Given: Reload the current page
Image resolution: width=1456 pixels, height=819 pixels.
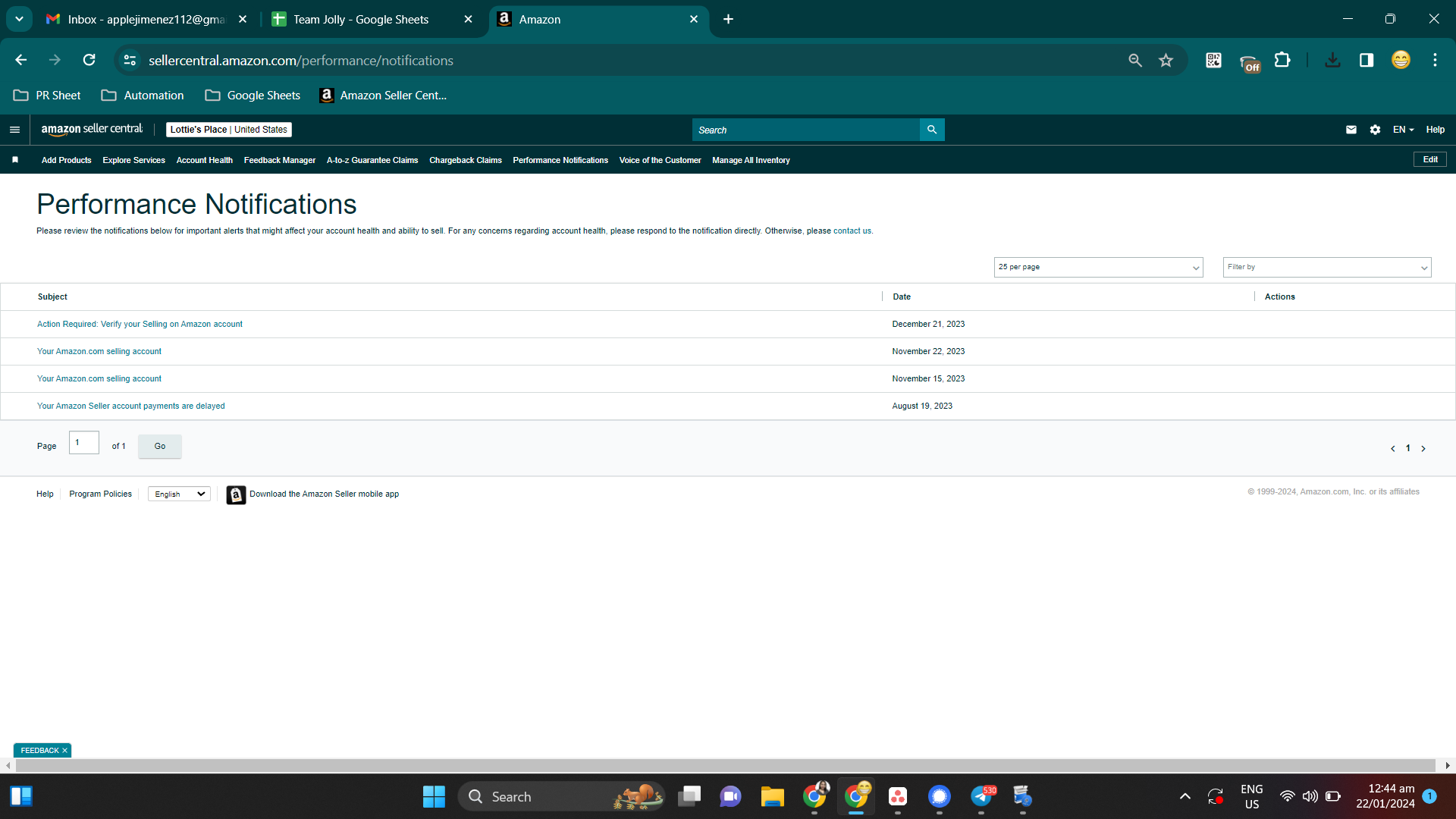Looking at the screenshot, I should 89,60.
